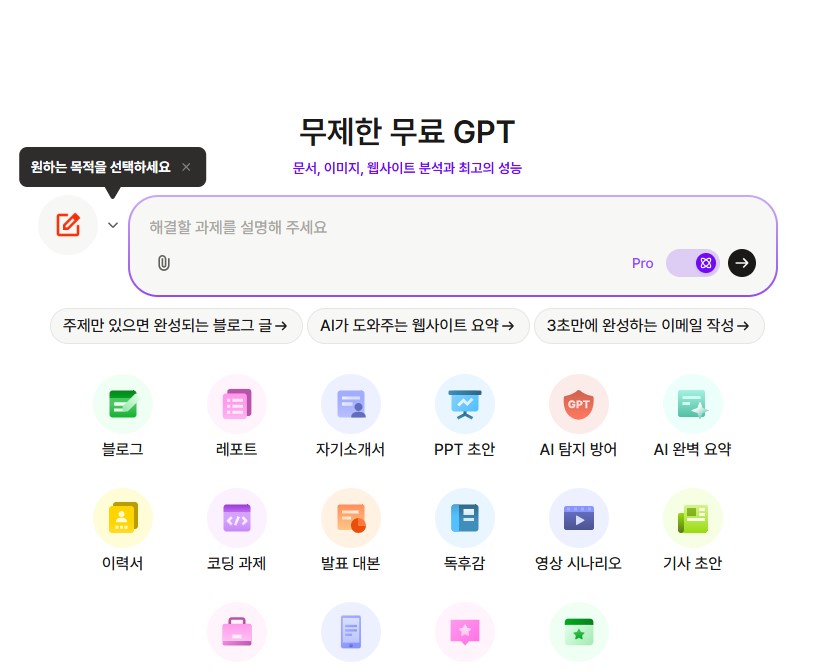Image resolution: width=821 pixels, height=671 pixels.
Task: Click the 이력서 label text
Action: (x=123, y=563)
